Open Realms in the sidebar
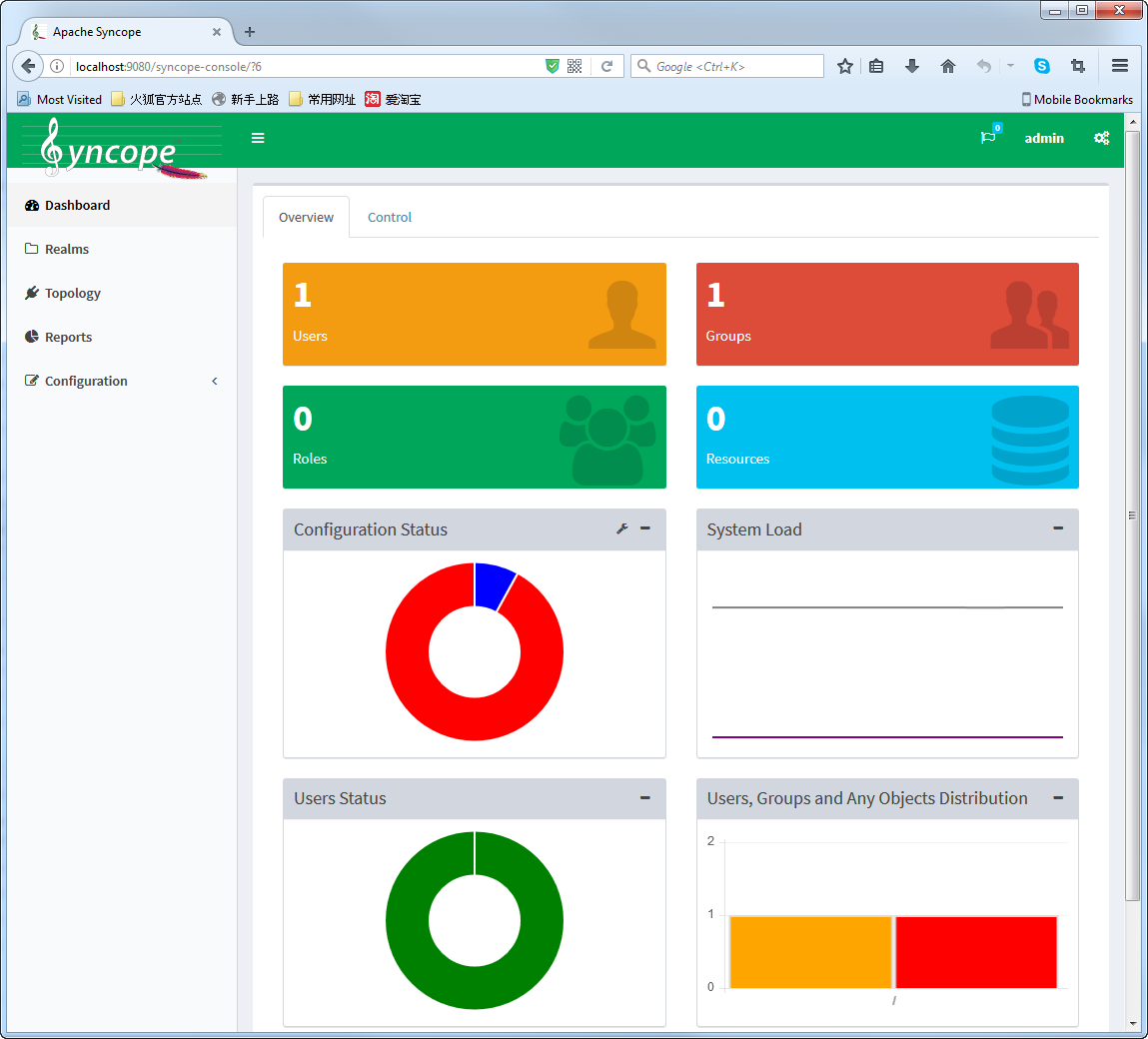Image resolution: width=1148 pixels, height=1039 pixels. (x=66, y=249)
